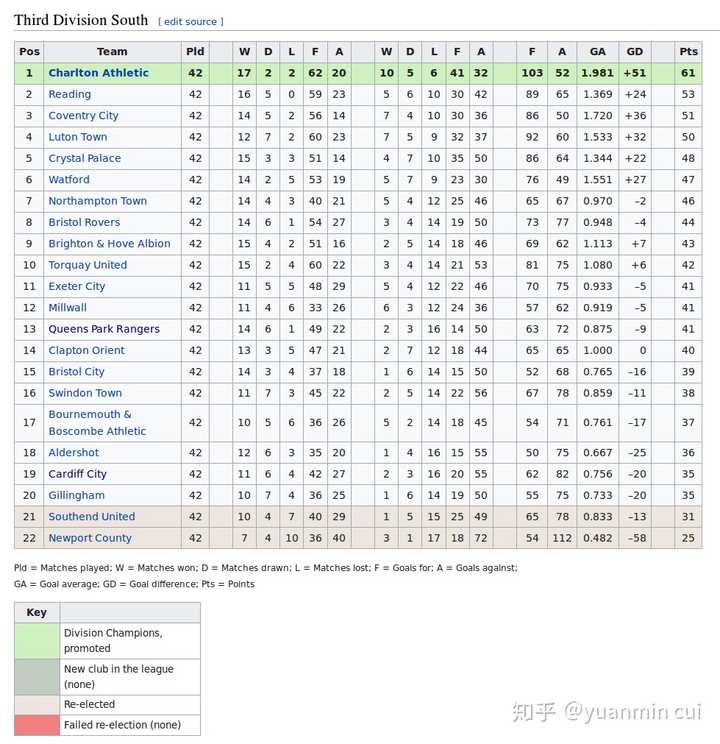Click the Southend United link
The image size is (720, 744).
pos(91,517)
